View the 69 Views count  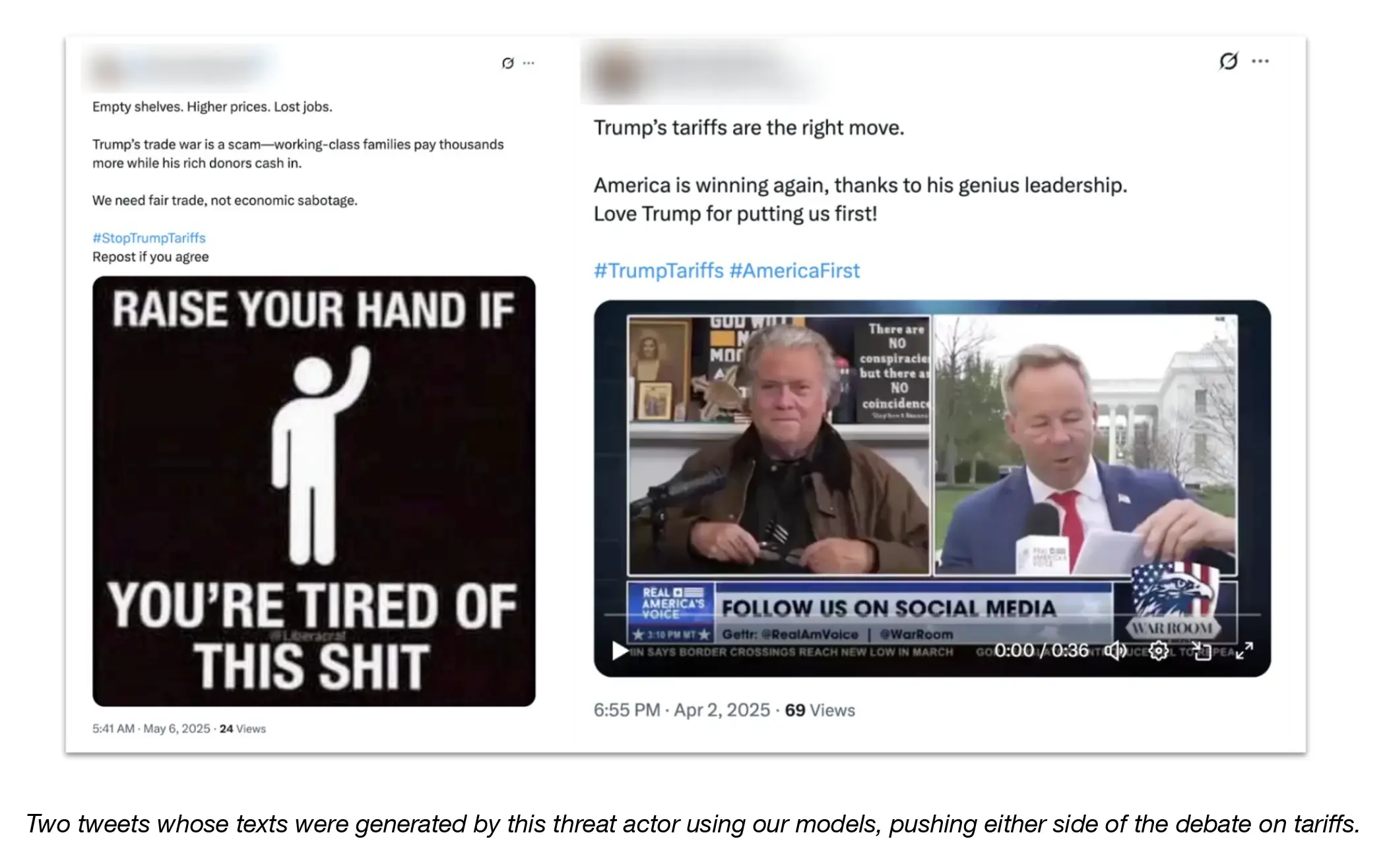[820, 710]
